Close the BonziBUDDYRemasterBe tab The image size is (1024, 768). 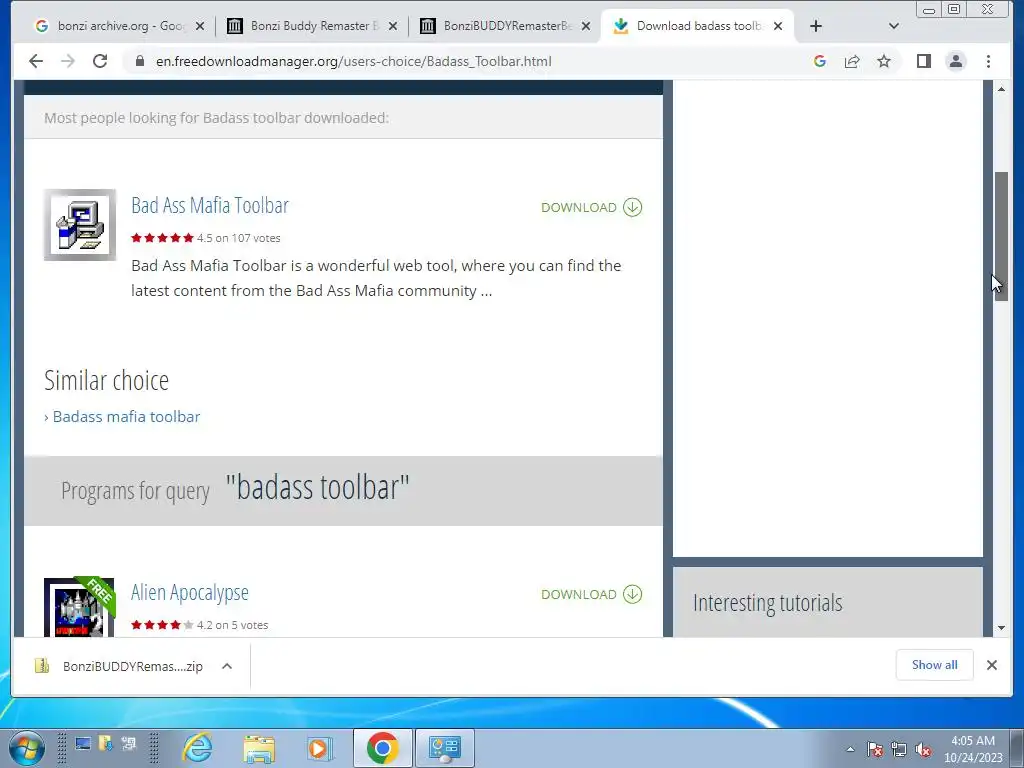(586, 26)
